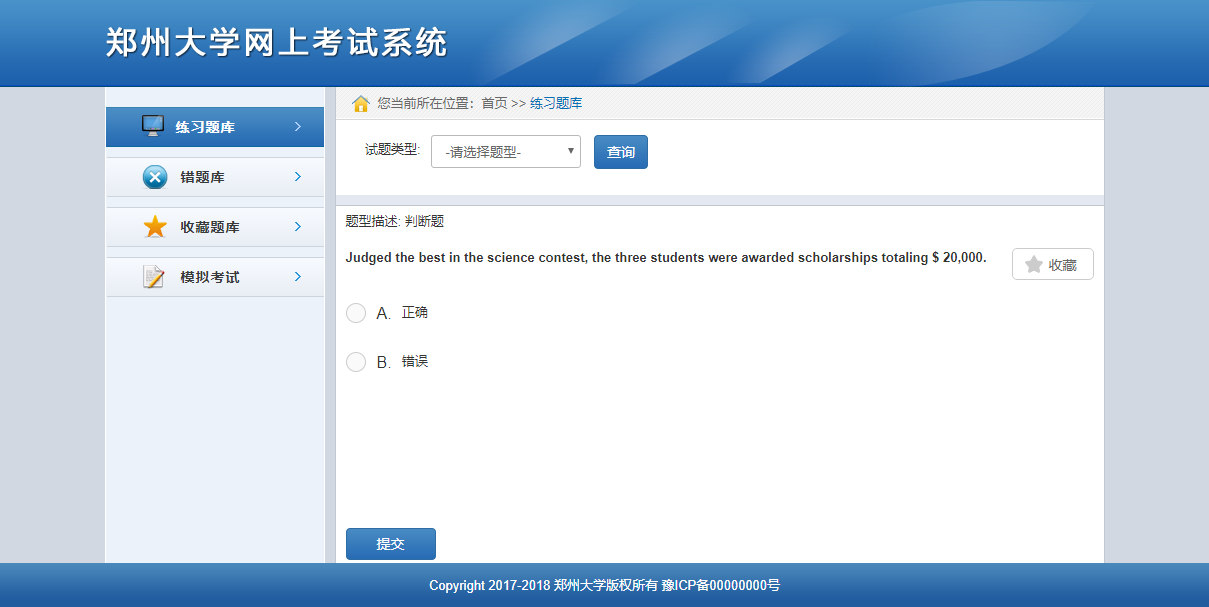Submit the answer with 提交 button

tap(390, 544)
